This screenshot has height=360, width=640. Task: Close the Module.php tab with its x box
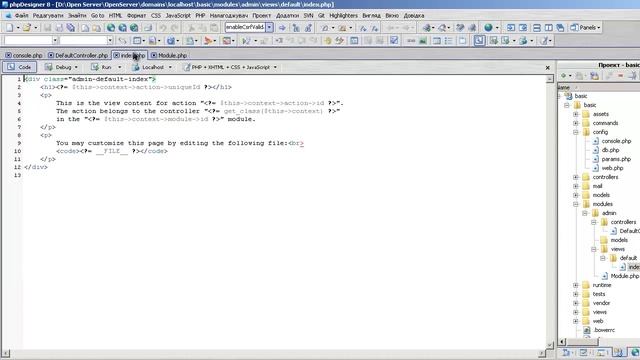pyautogui.click(x=153, y=55)
